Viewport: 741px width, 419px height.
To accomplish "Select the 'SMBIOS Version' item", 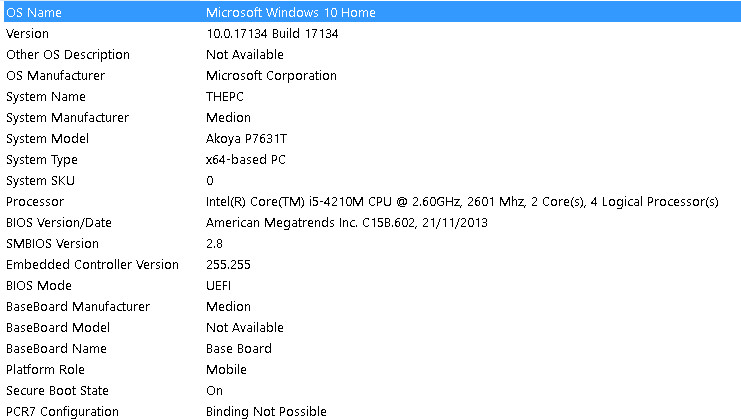I will tap(52, 244).
